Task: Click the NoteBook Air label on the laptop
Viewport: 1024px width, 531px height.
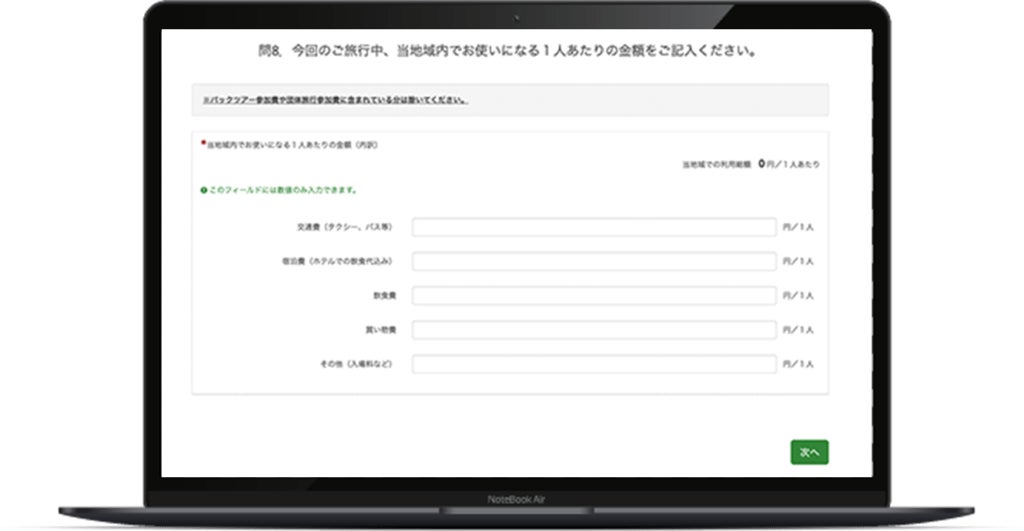Action: click(516, 499)
